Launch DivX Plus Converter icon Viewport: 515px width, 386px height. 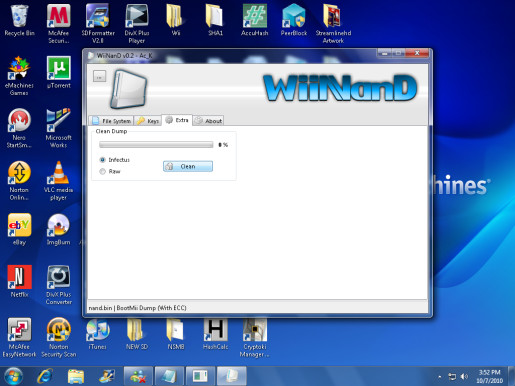click(59, 285)
